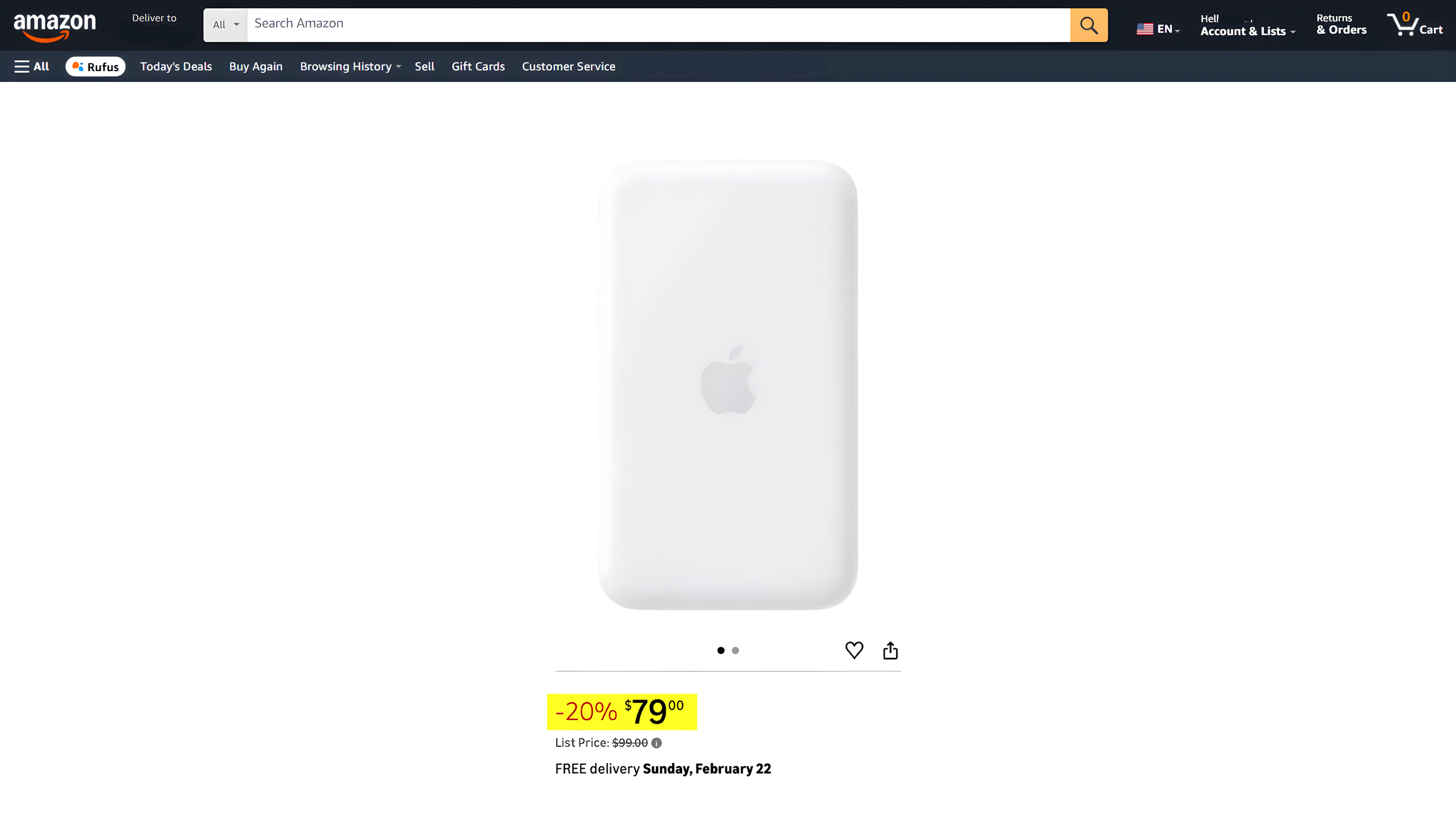The height and width of the screenshot is (819, 1456).
Task: Add product to wish list with heart icon
Action: pos(854,650)
